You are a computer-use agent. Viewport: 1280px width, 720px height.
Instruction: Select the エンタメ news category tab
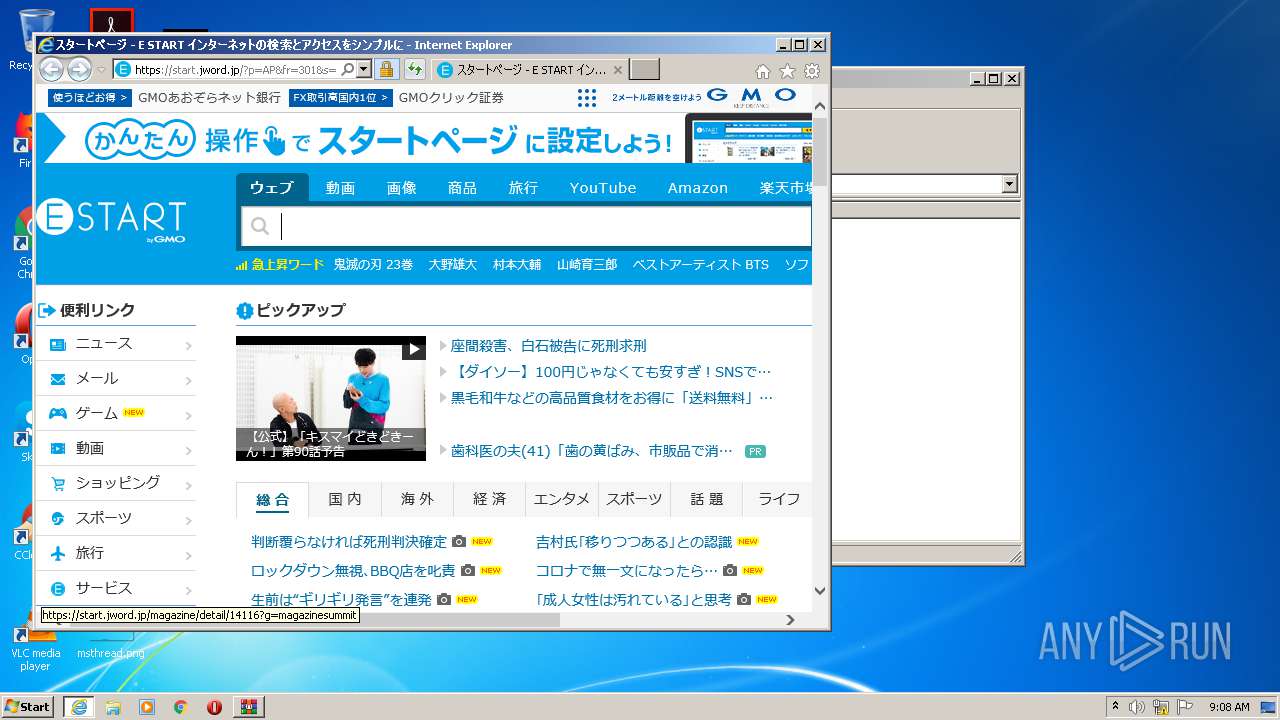[562, 499]
